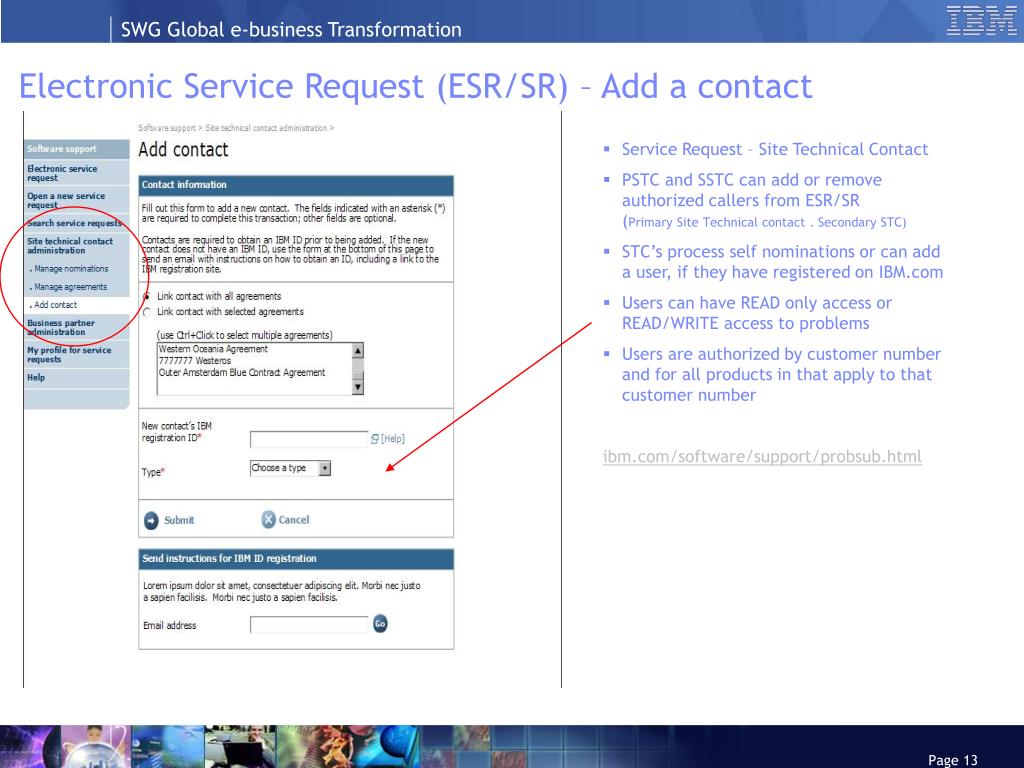Select 7777777 Westeros in agreements list
The width and height of the screenshot is (1024, 768).
195,361
